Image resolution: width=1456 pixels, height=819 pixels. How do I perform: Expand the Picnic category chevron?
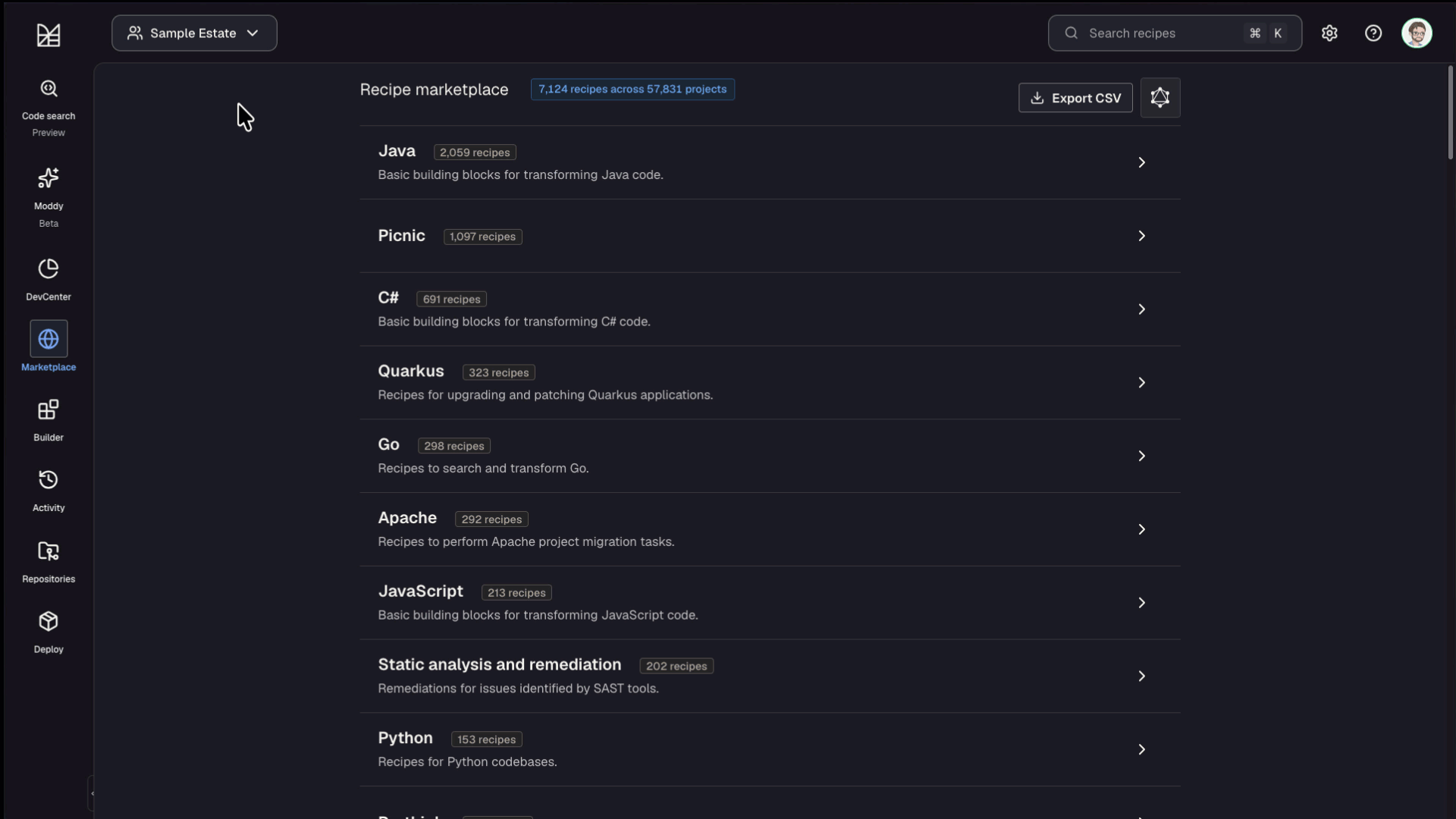click(x=1141, y=236)
